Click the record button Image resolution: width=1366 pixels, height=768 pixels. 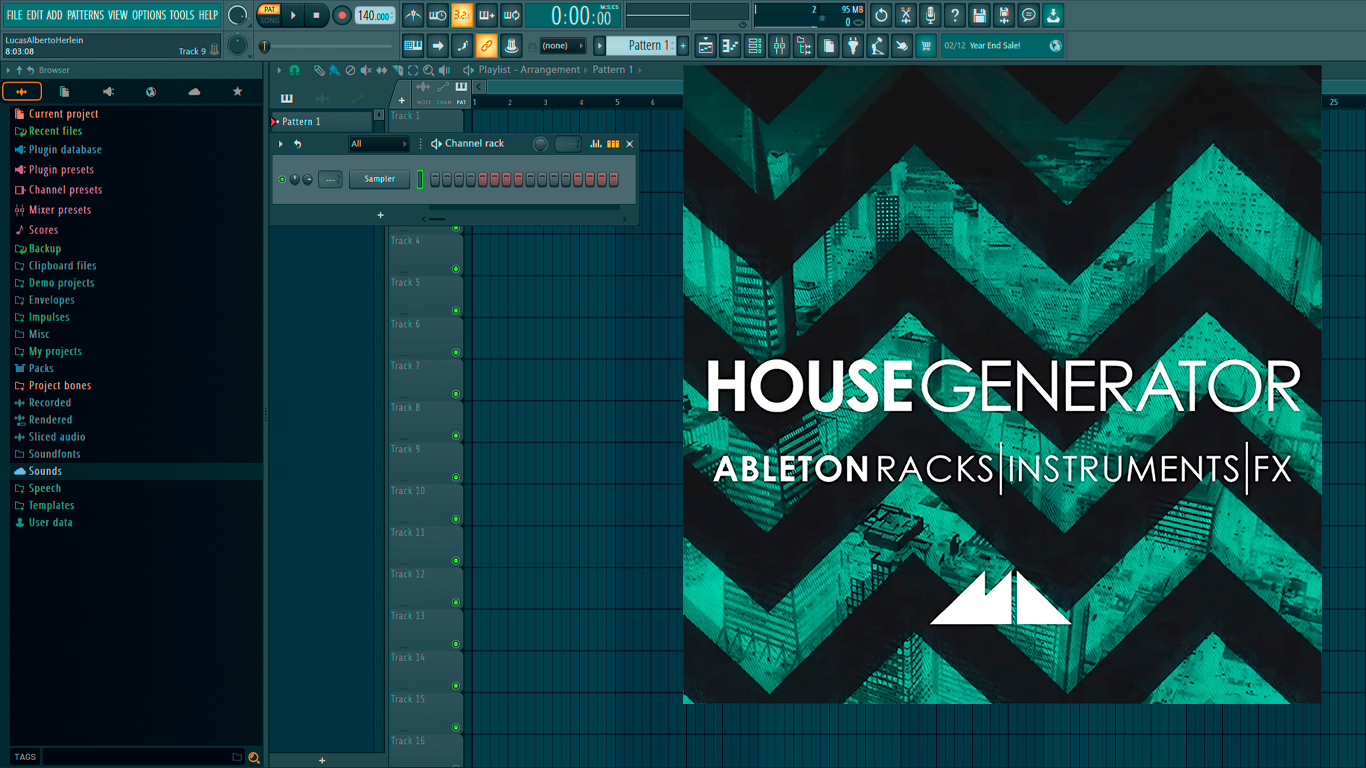[x=342, y=15]
